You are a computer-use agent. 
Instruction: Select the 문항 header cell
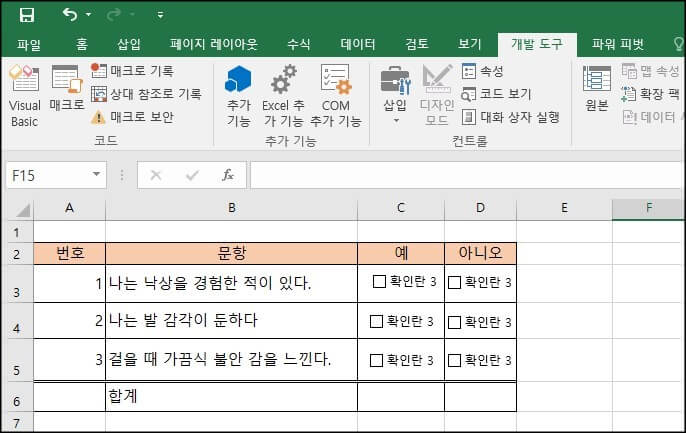pos(231,253)
